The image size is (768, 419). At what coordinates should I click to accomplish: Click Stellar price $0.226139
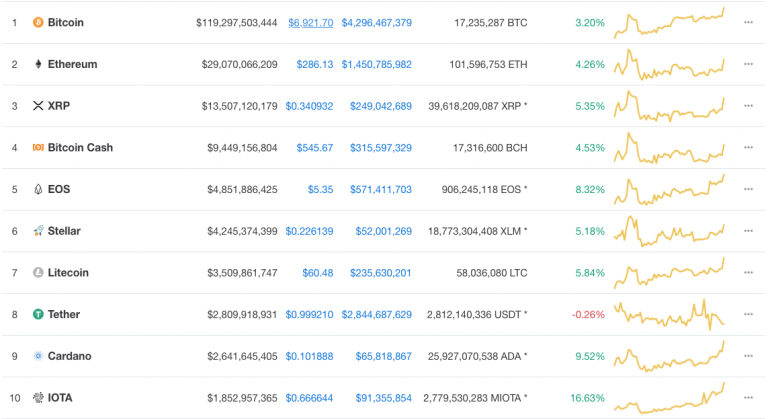tap(310, 231)
